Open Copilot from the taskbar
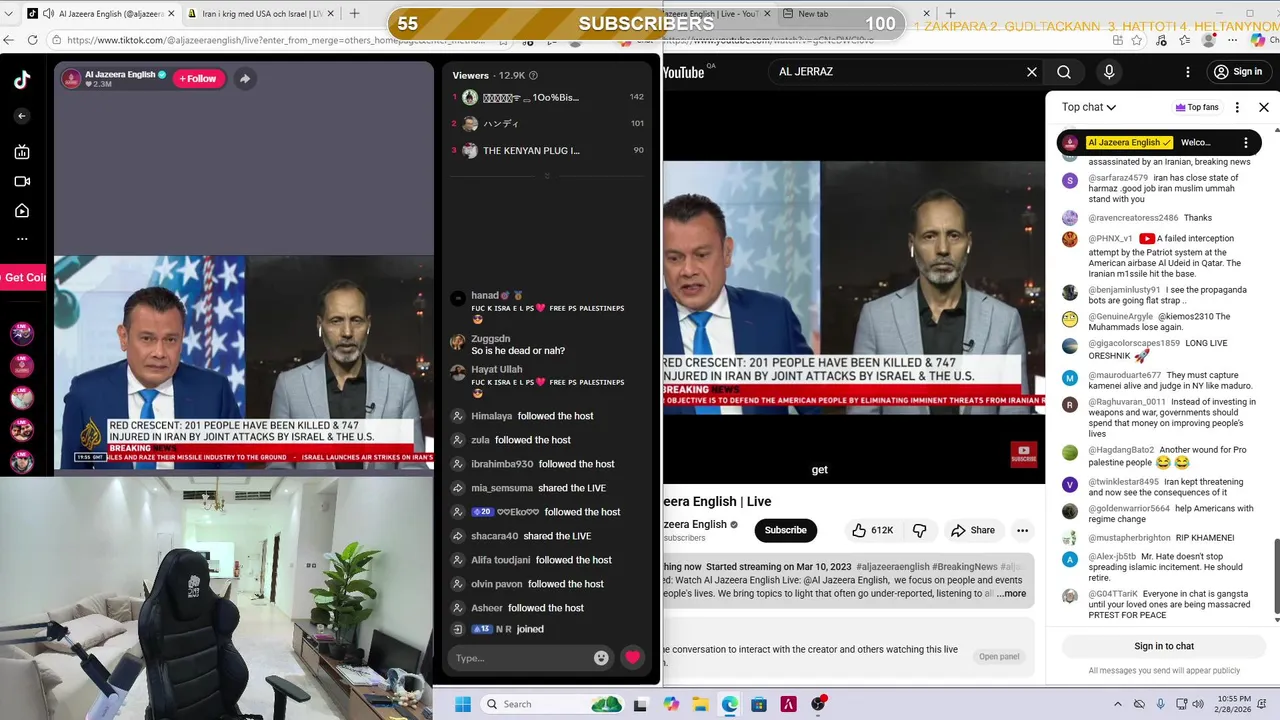The width and height of the screenshot is (1280, 720). point(670,704)
